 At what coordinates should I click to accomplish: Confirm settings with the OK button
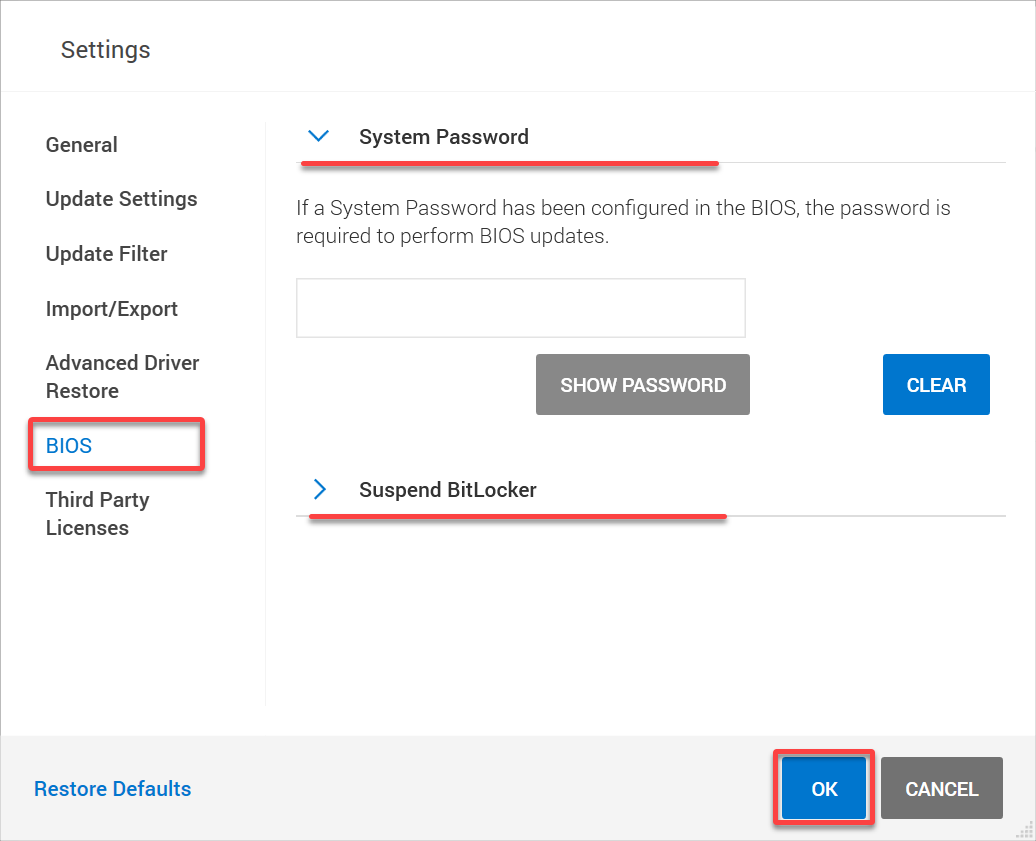click(824, 788)
